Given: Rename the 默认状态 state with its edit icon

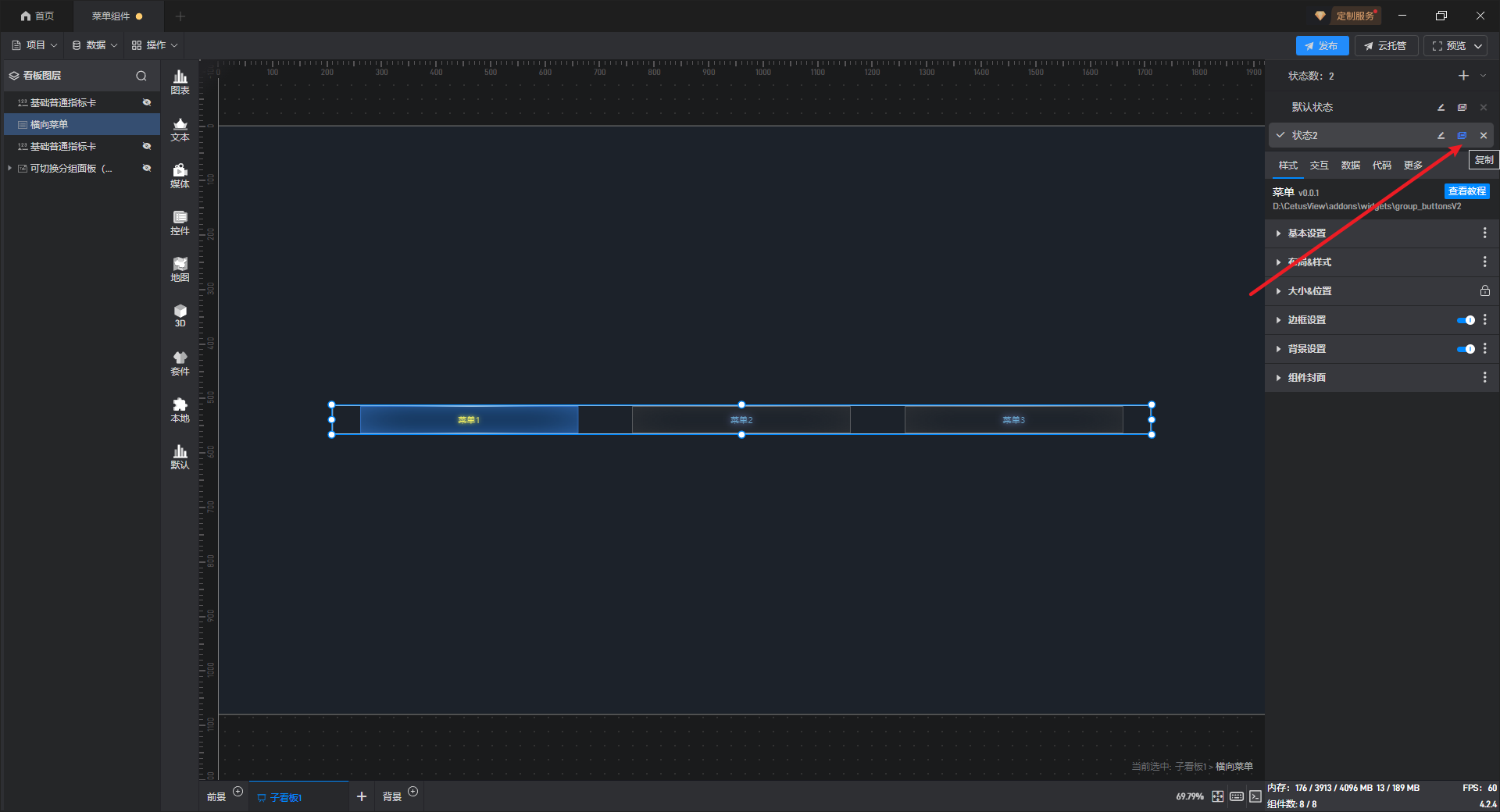Looking at the screenshot, I should (x=1441, y=107).
